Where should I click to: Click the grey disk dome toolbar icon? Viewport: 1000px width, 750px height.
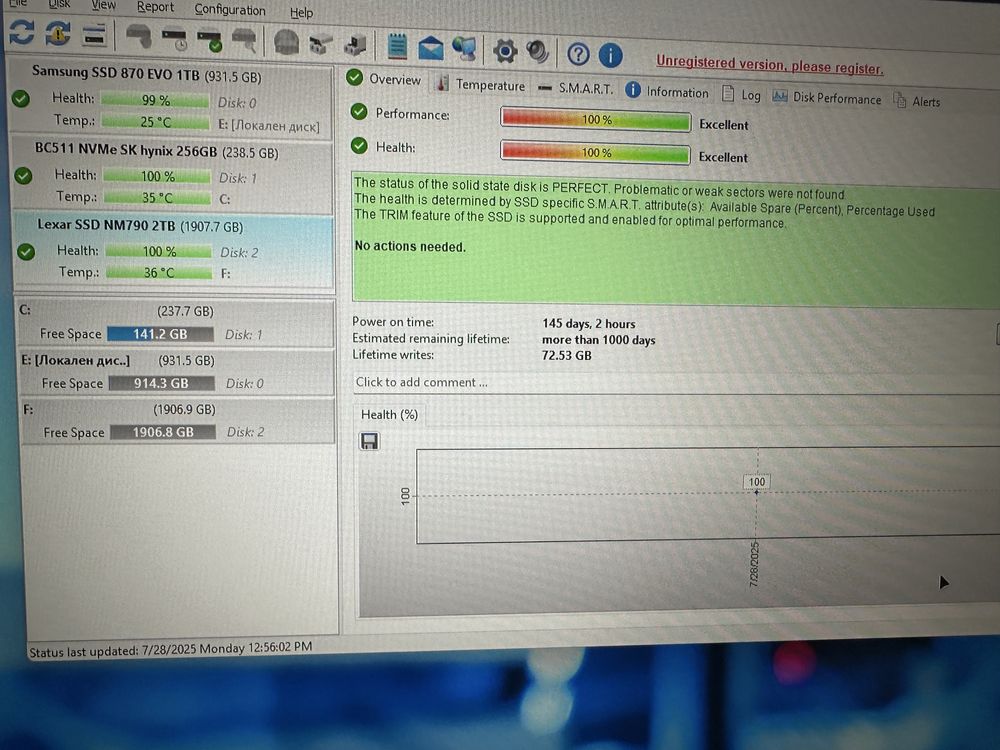pos(286,43)
